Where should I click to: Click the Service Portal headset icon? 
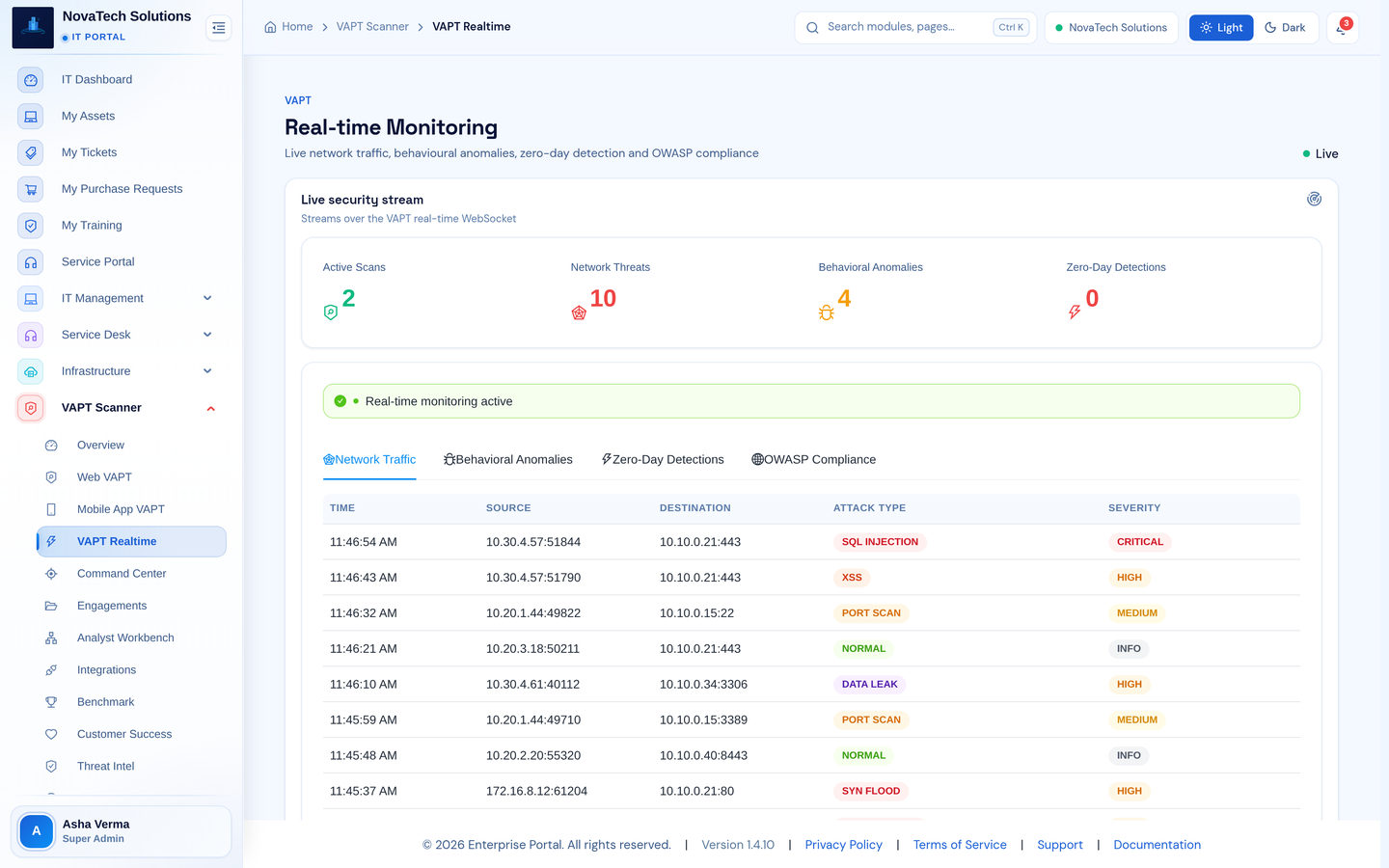pos(31,262)
